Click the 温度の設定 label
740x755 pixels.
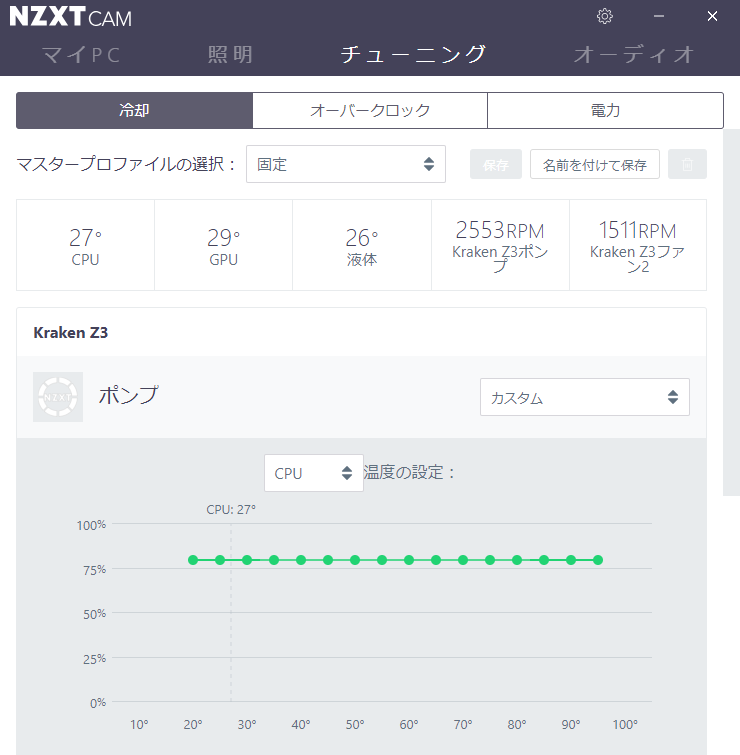click(409, 472)
